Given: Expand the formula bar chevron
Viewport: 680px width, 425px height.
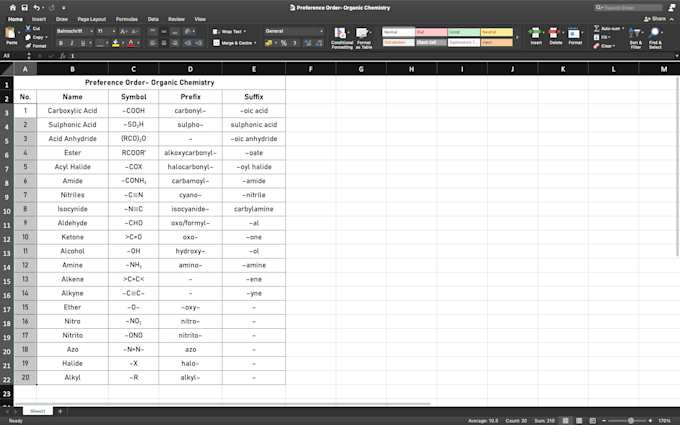Looking at the screenshot, I should click(677, 56).
